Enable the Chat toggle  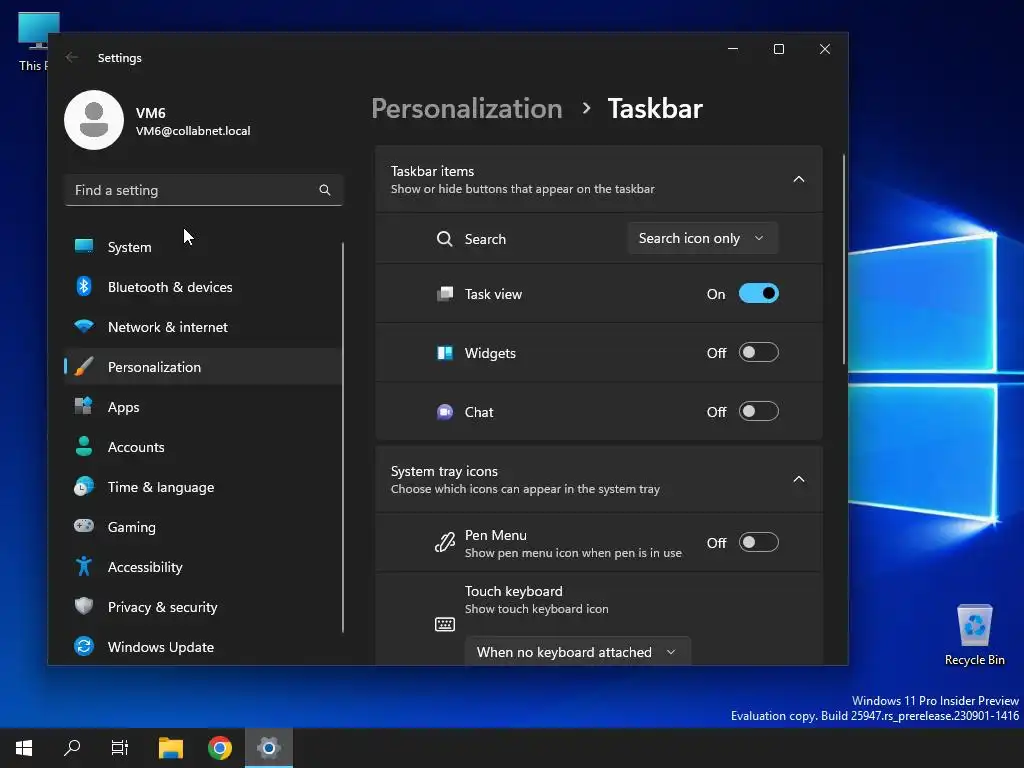click(x=758, y=411)
